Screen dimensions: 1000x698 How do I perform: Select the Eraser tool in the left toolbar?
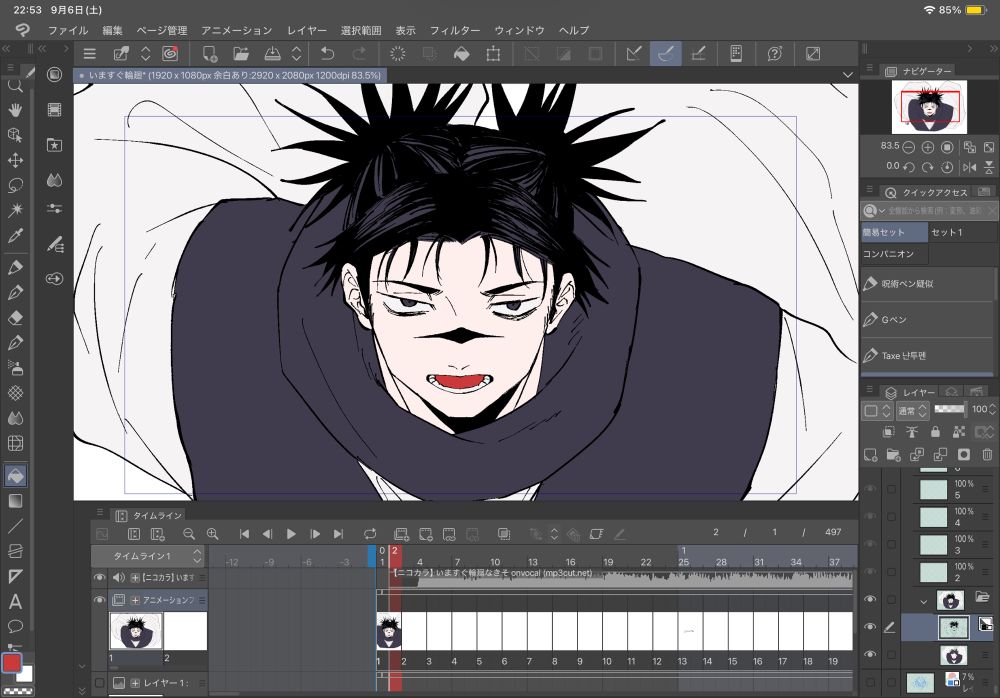click(x=16, y=317)
